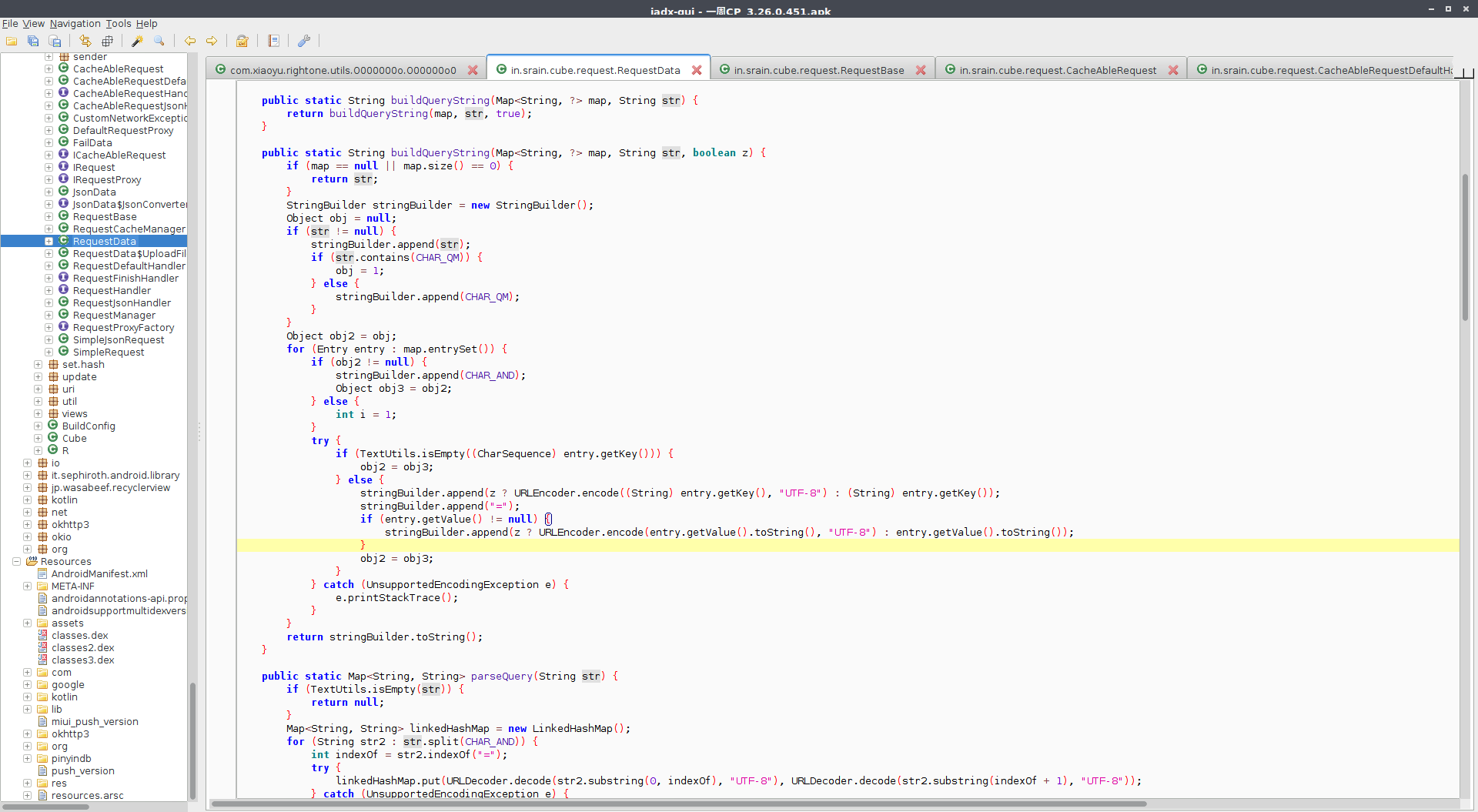Switch to the RequestBase tab

818,70
